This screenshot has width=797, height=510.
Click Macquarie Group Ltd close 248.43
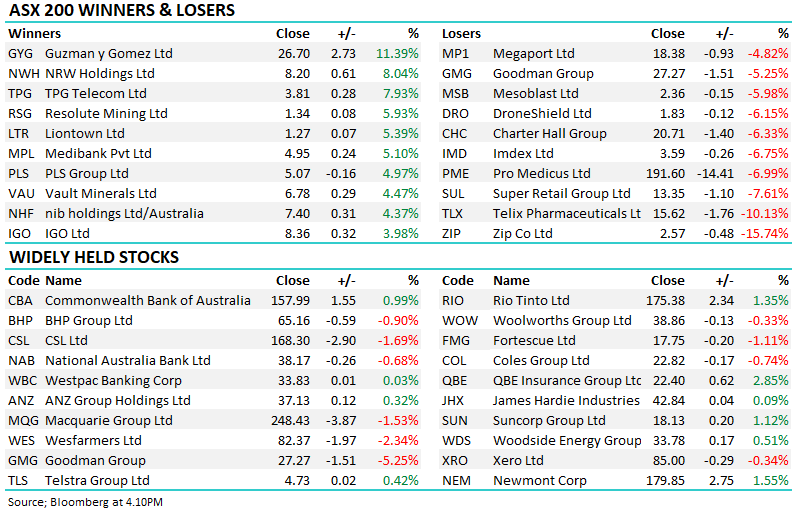click(290, 421)
